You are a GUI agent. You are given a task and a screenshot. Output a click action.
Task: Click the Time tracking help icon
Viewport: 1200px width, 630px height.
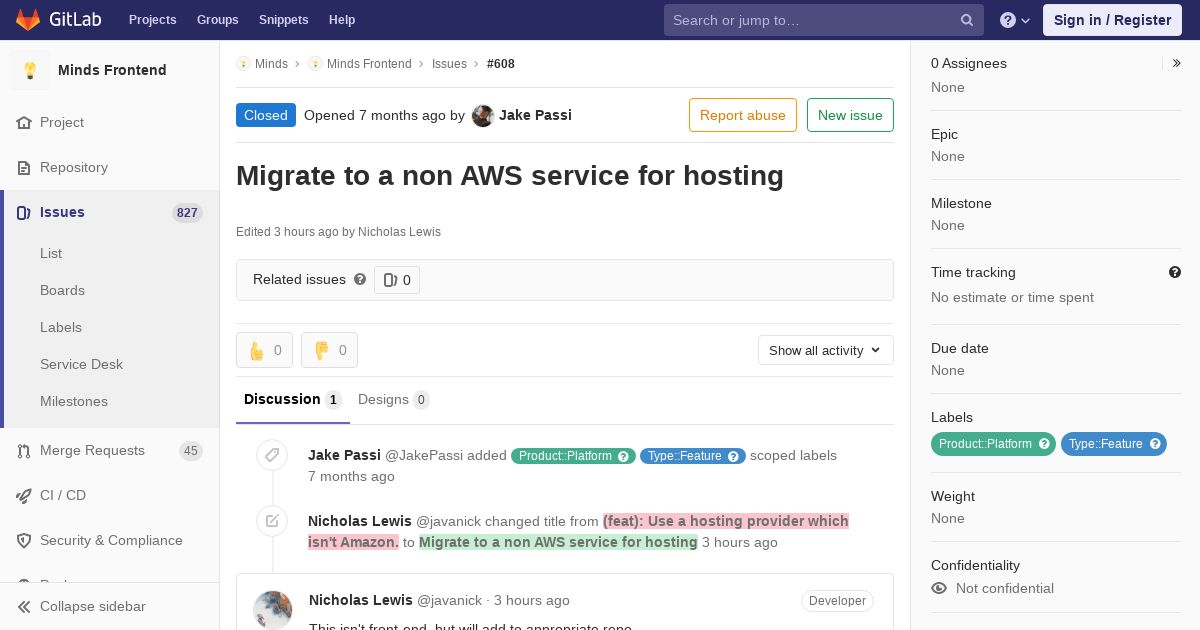(1175, 272)
